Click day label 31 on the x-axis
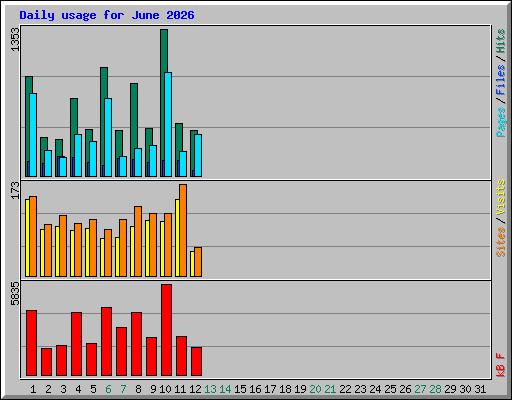This screenshot has width=512, height=400. [480, 389]
